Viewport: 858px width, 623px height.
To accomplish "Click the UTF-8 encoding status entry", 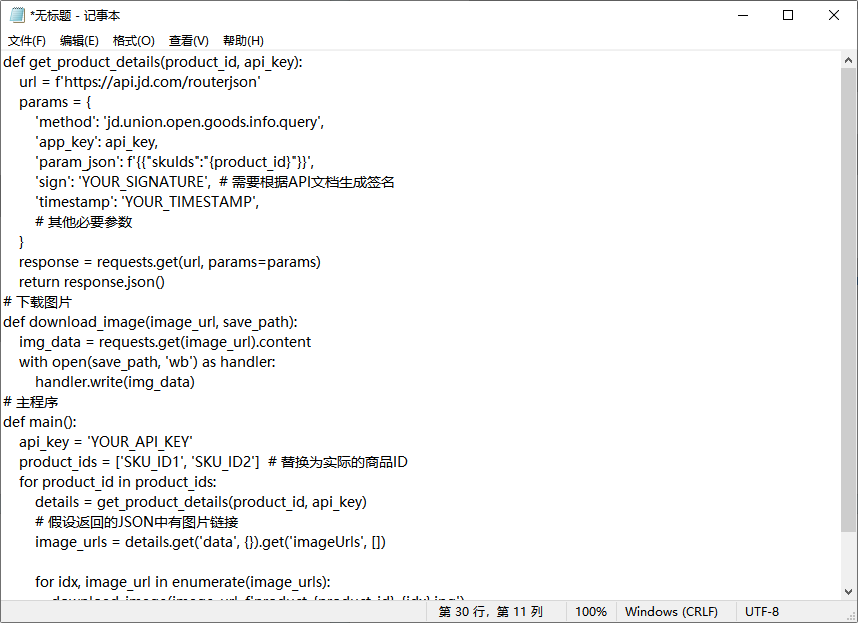I will (762, 612).
